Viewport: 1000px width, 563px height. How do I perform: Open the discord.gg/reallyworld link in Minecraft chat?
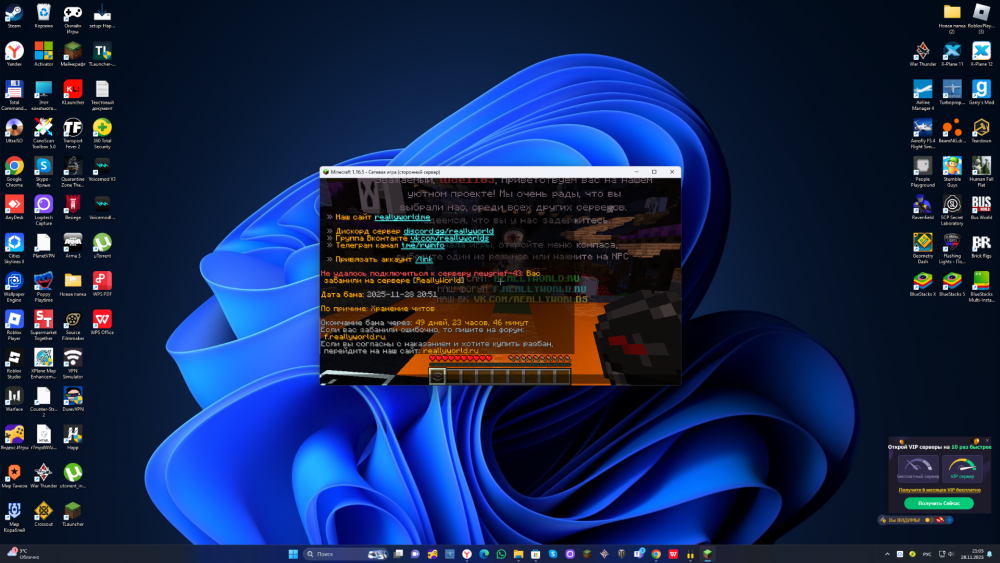pyautogui.click(x=448, y=231)
